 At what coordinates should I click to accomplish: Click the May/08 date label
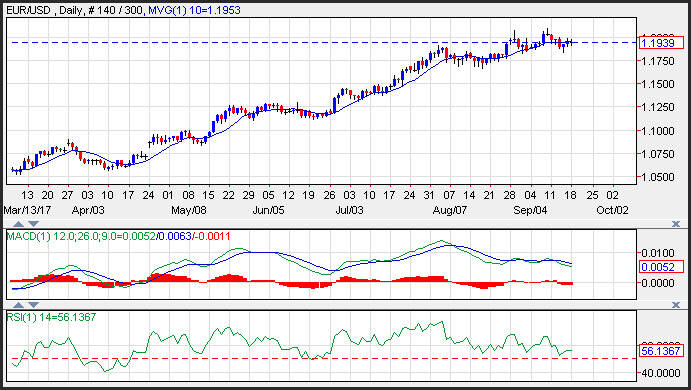pos(189,210)
